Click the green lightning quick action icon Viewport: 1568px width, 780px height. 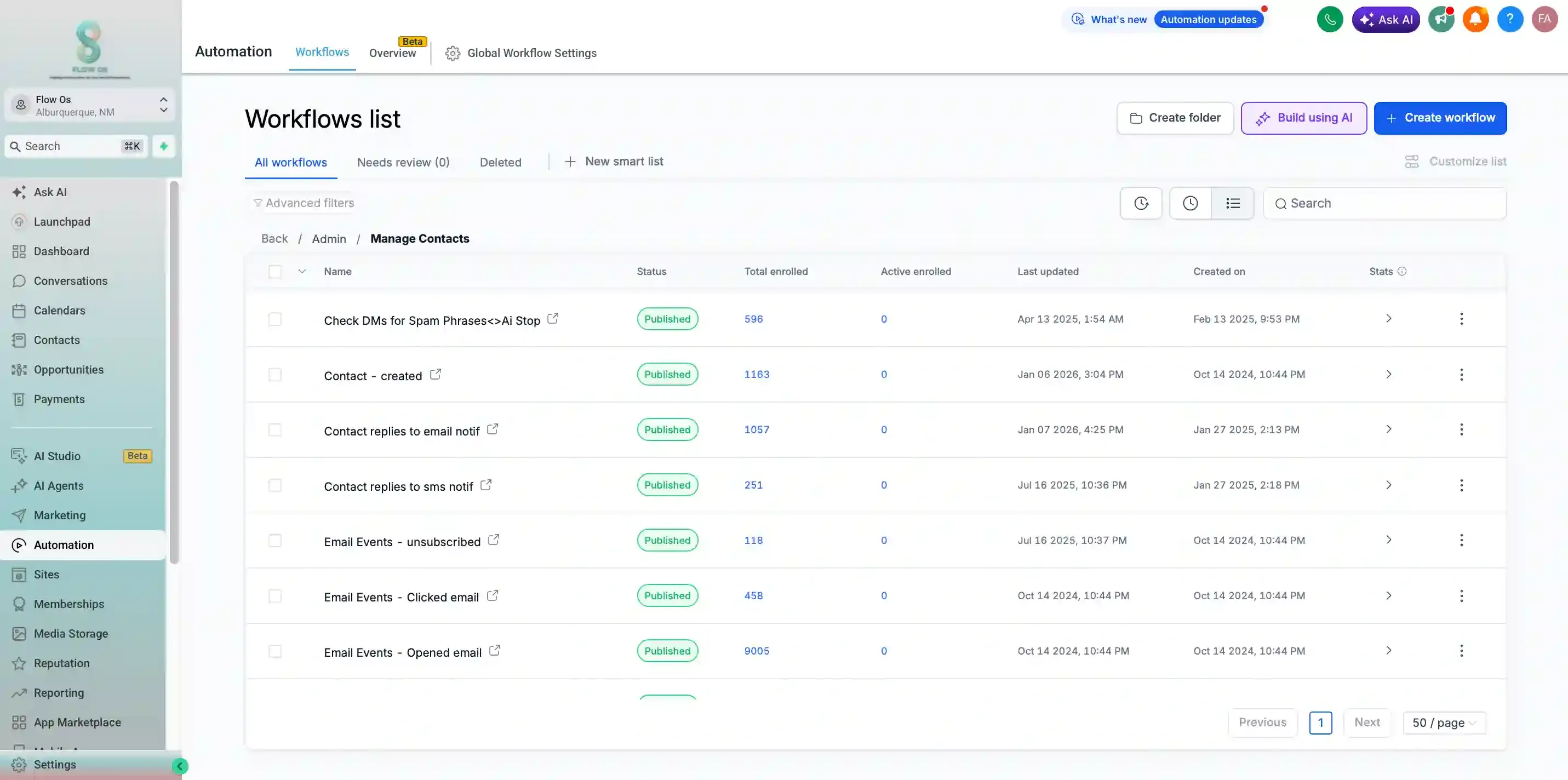pos(164,146)
